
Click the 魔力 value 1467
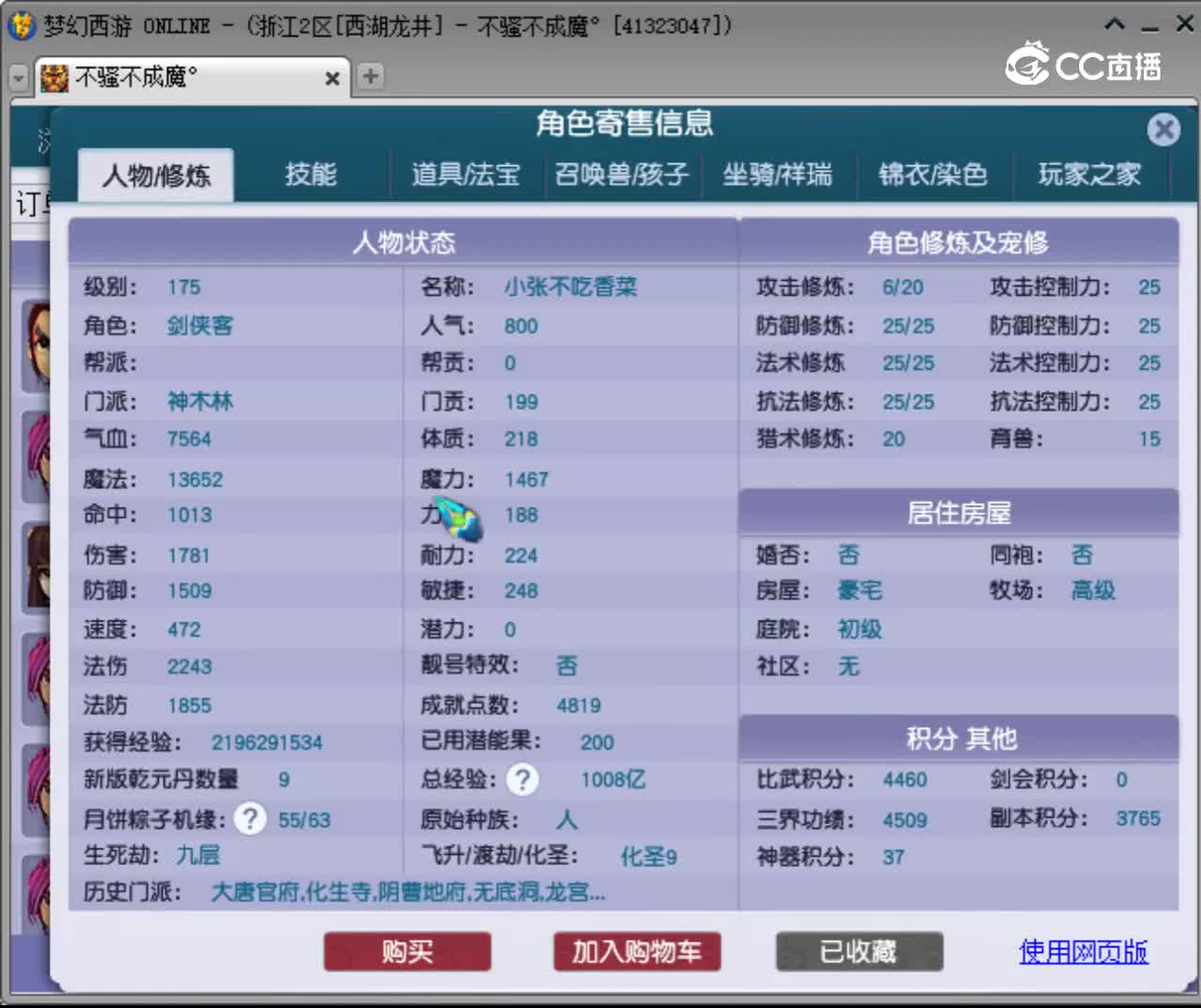click(x=526, y=480)
